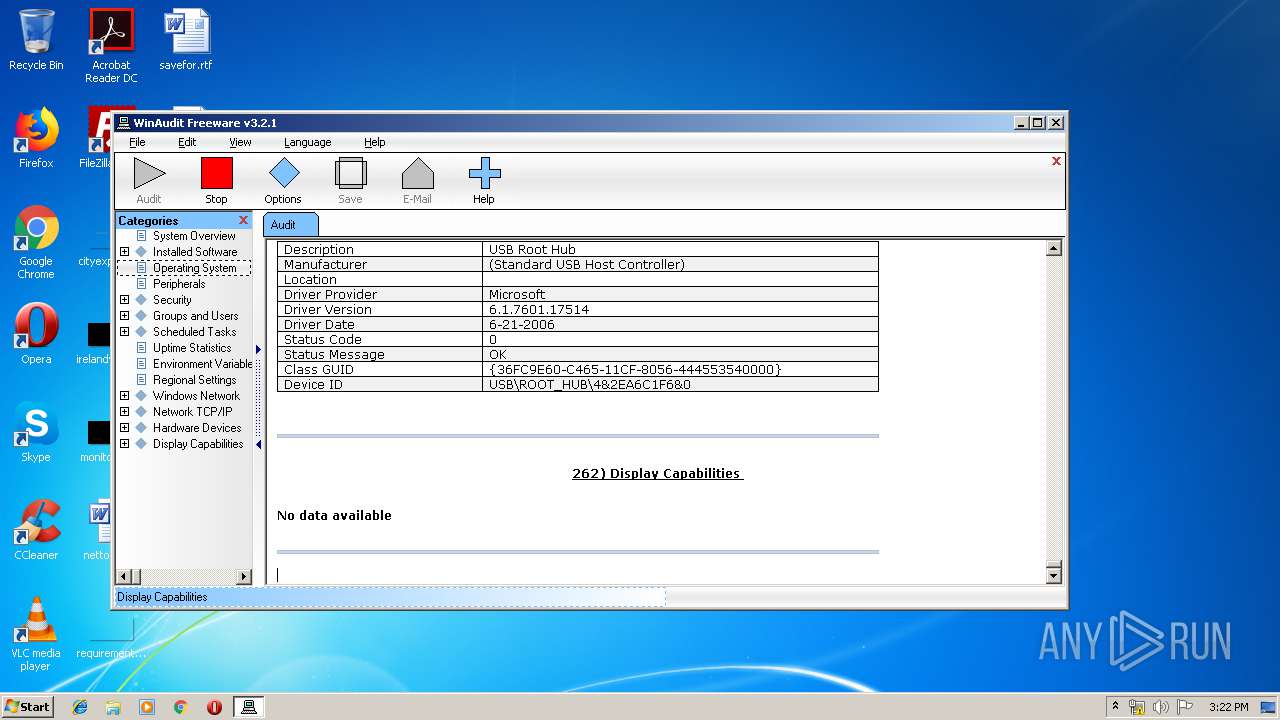Open Chrome from the taskbar
This screenshot has width=1280, height=720.
180,707
